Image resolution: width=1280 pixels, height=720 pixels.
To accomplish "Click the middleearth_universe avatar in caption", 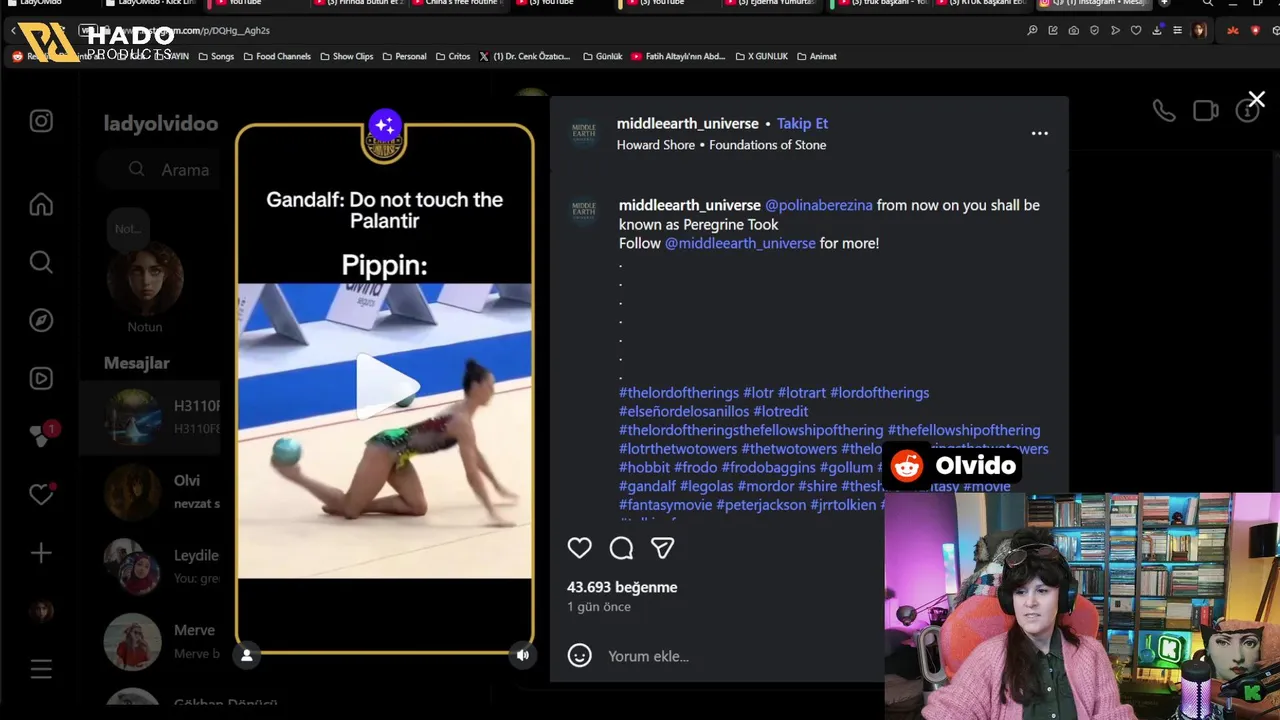I will tap(584, 212).
